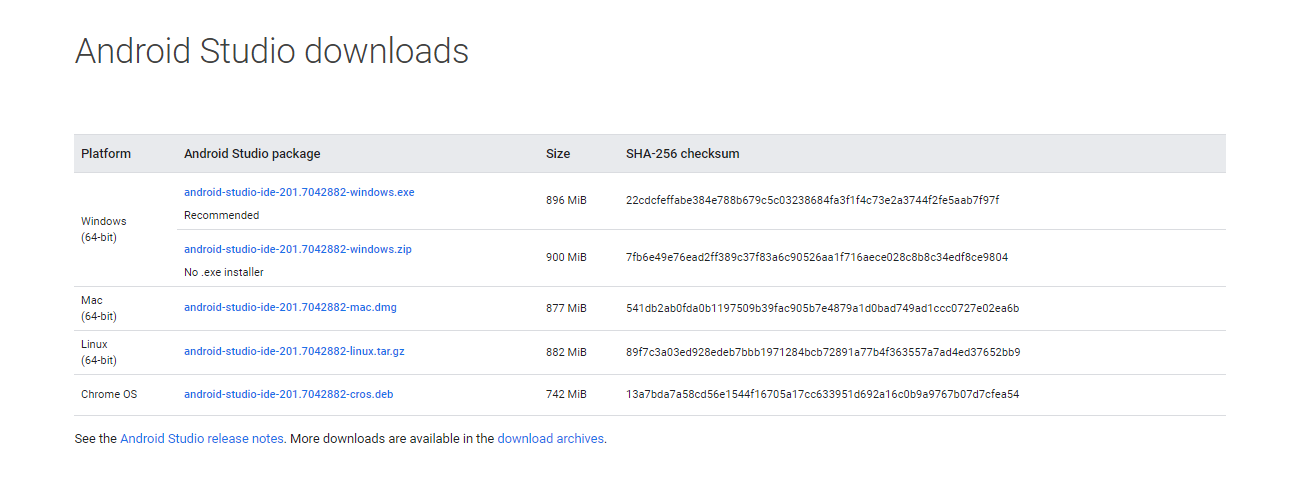Click the 877 MiB size value

coord(566,308)
